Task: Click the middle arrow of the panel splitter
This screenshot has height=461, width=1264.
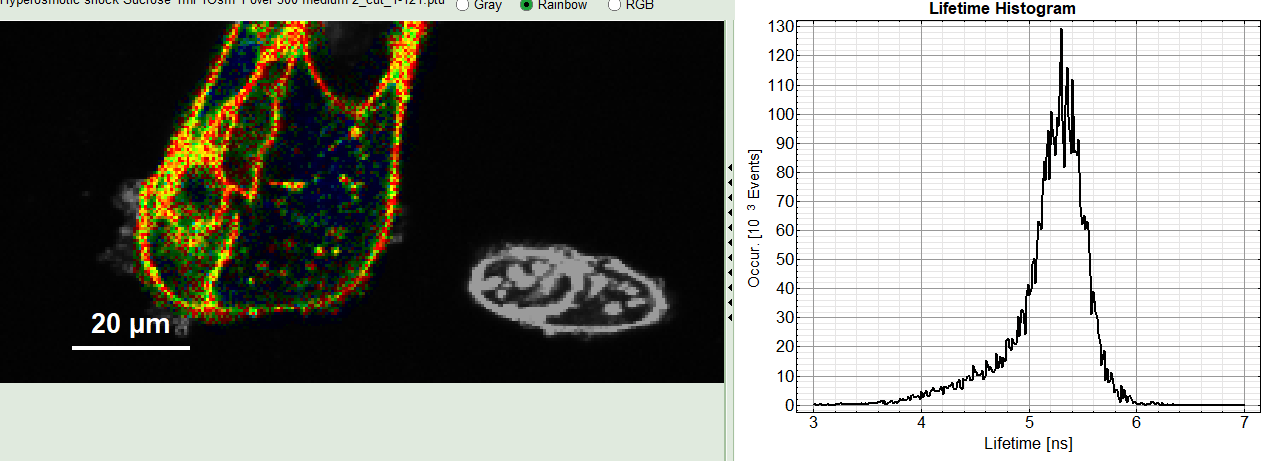Action: click(x=729, y=242)
